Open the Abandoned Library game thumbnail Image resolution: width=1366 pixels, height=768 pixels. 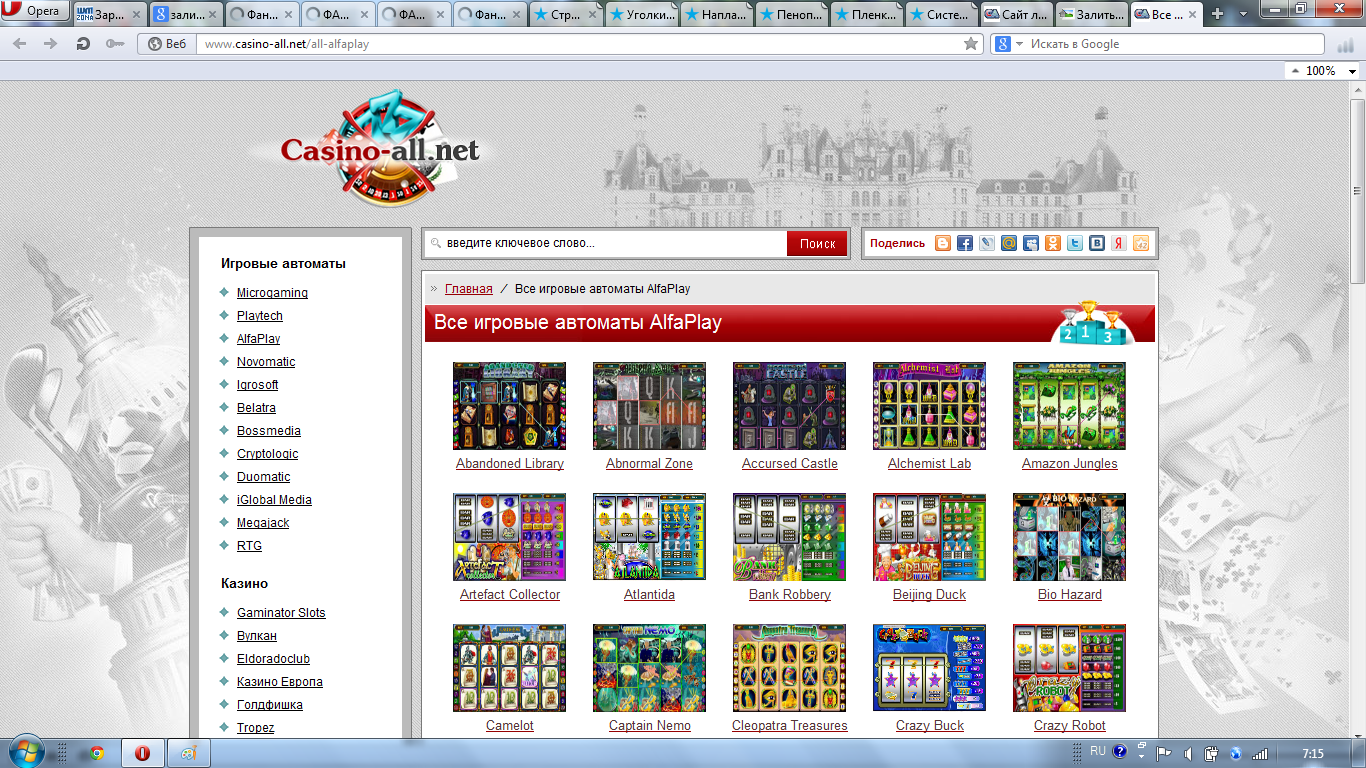tap(509, 406)
